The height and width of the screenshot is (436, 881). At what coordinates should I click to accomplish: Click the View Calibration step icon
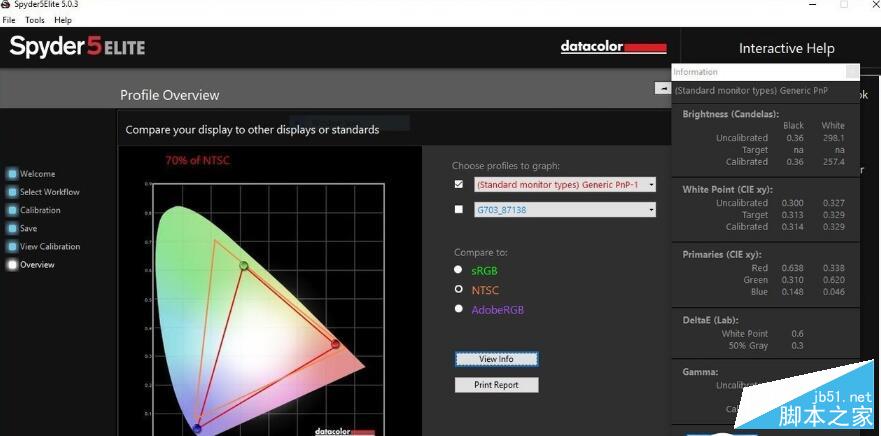tap(12, 247)
